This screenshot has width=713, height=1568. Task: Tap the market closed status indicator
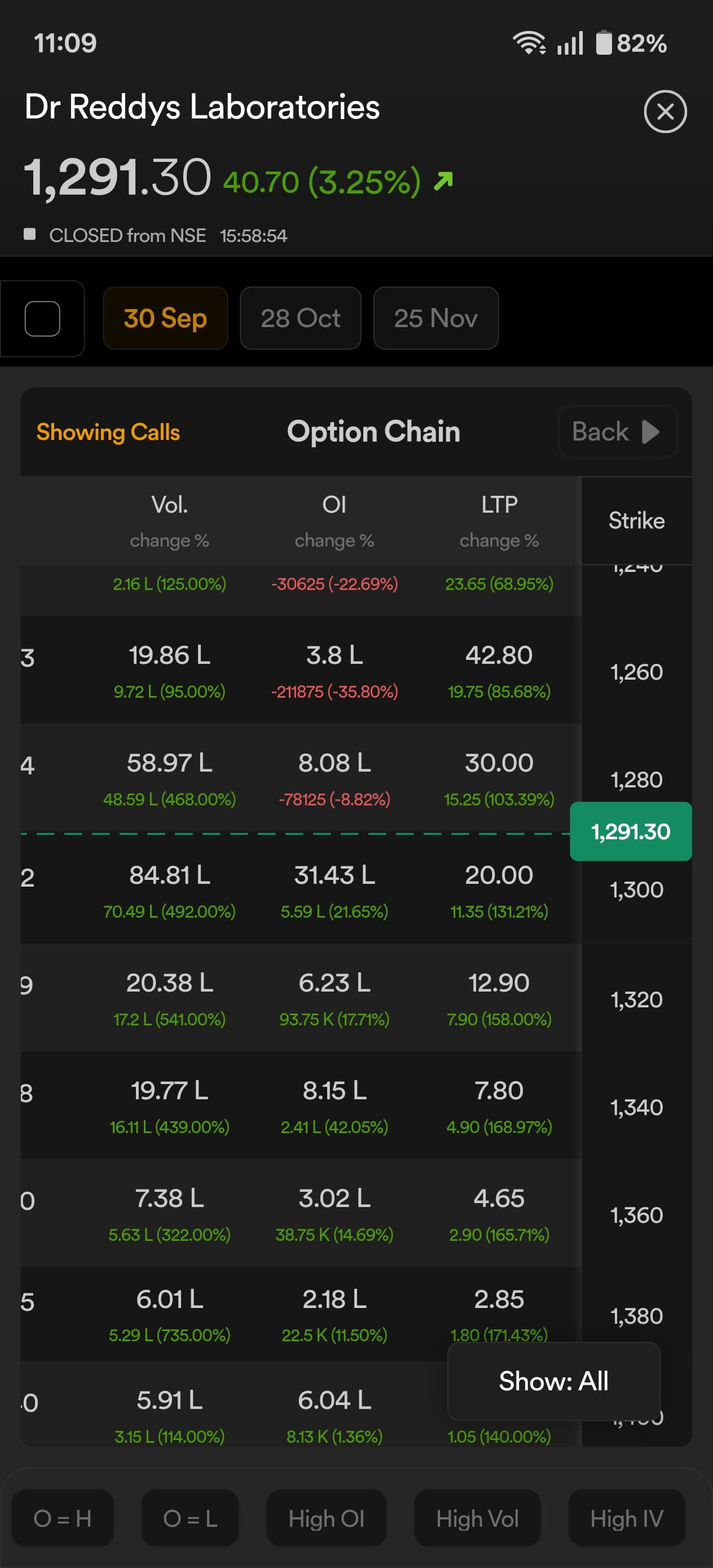pos(29,234)
